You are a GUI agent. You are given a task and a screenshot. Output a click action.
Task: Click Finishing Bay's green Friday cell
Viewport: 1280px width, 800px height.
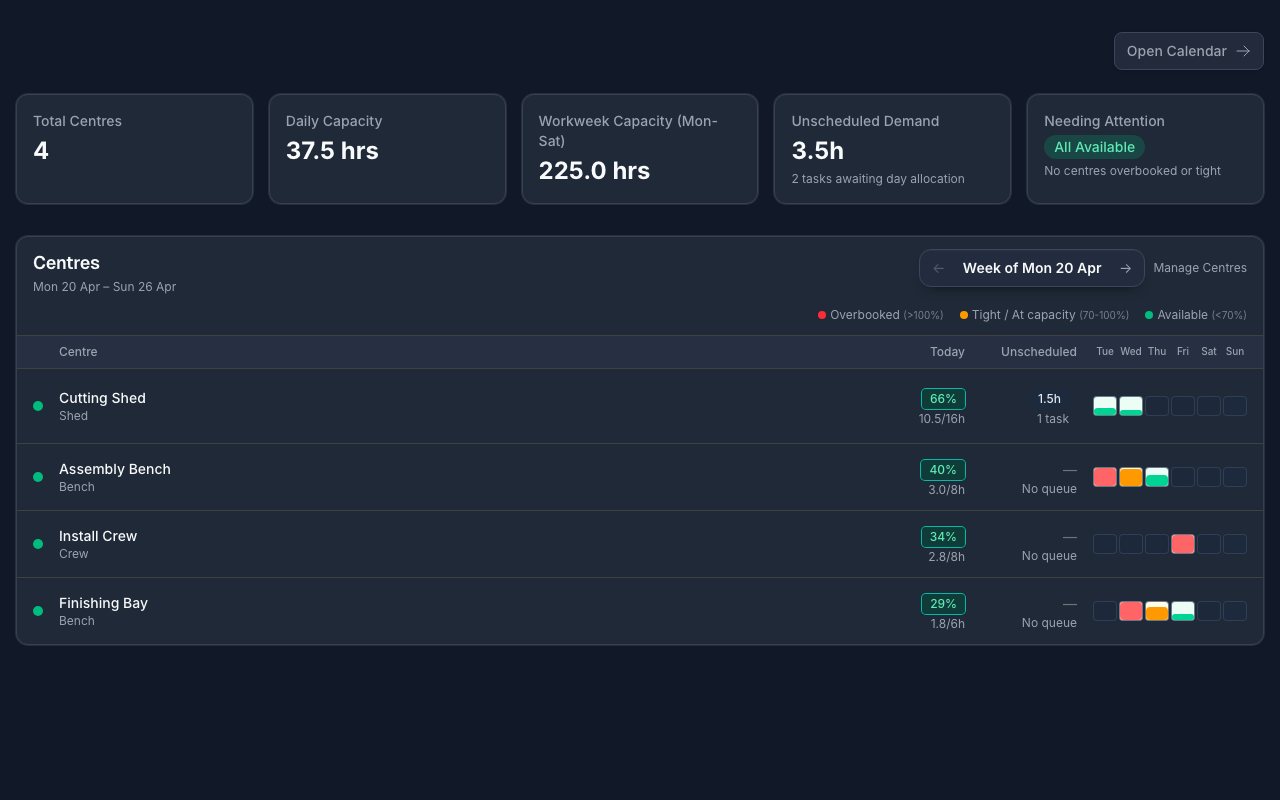click(1183, 611)
